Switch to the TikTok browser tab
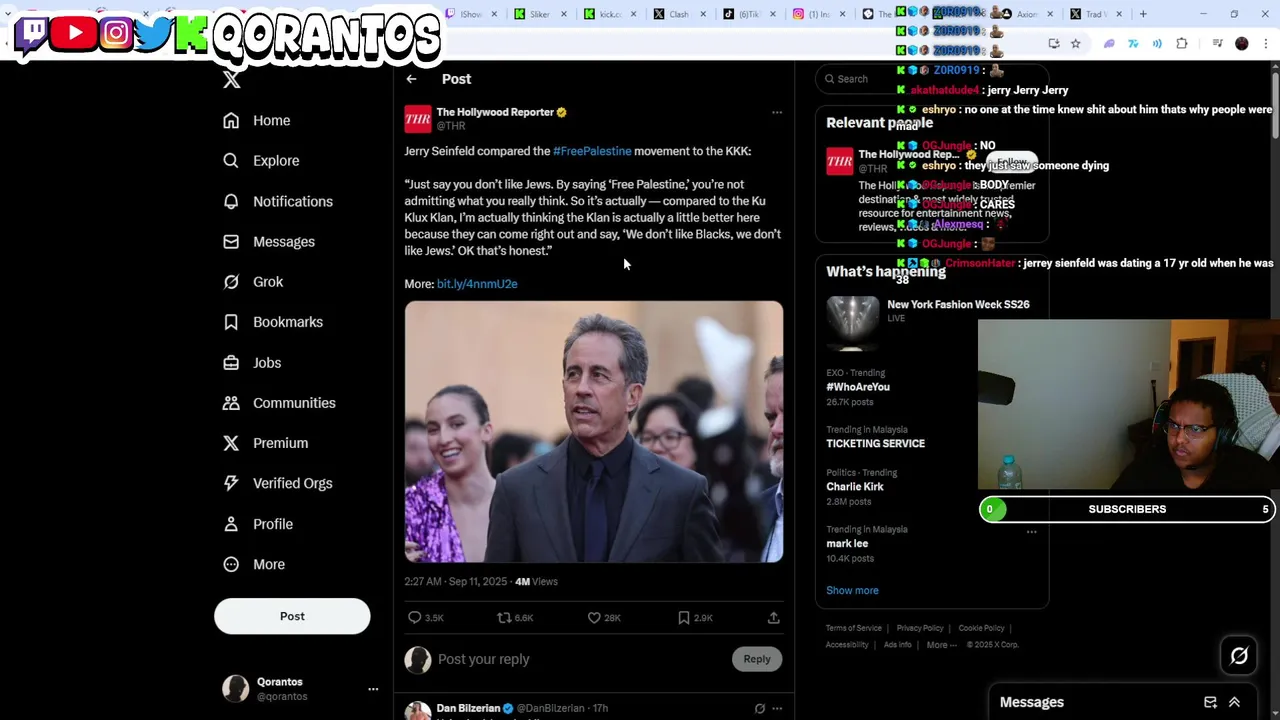This screenshot has width=1280, height=720. click(x=749, y=14)
